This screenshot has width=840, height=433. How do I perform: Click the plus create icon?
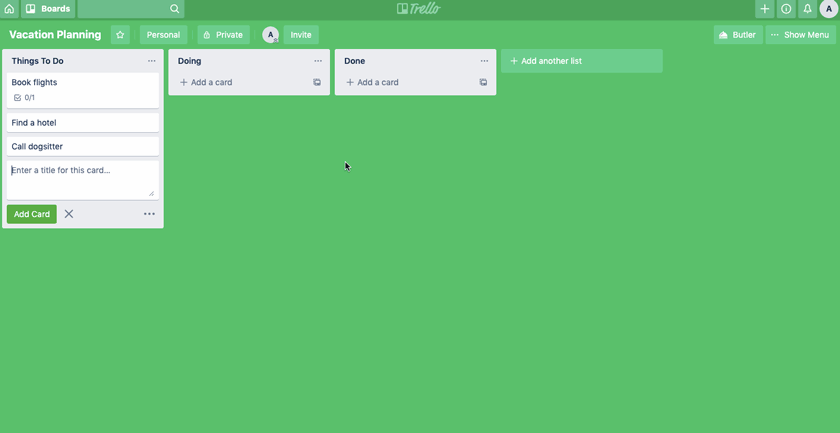pos(765,9)
